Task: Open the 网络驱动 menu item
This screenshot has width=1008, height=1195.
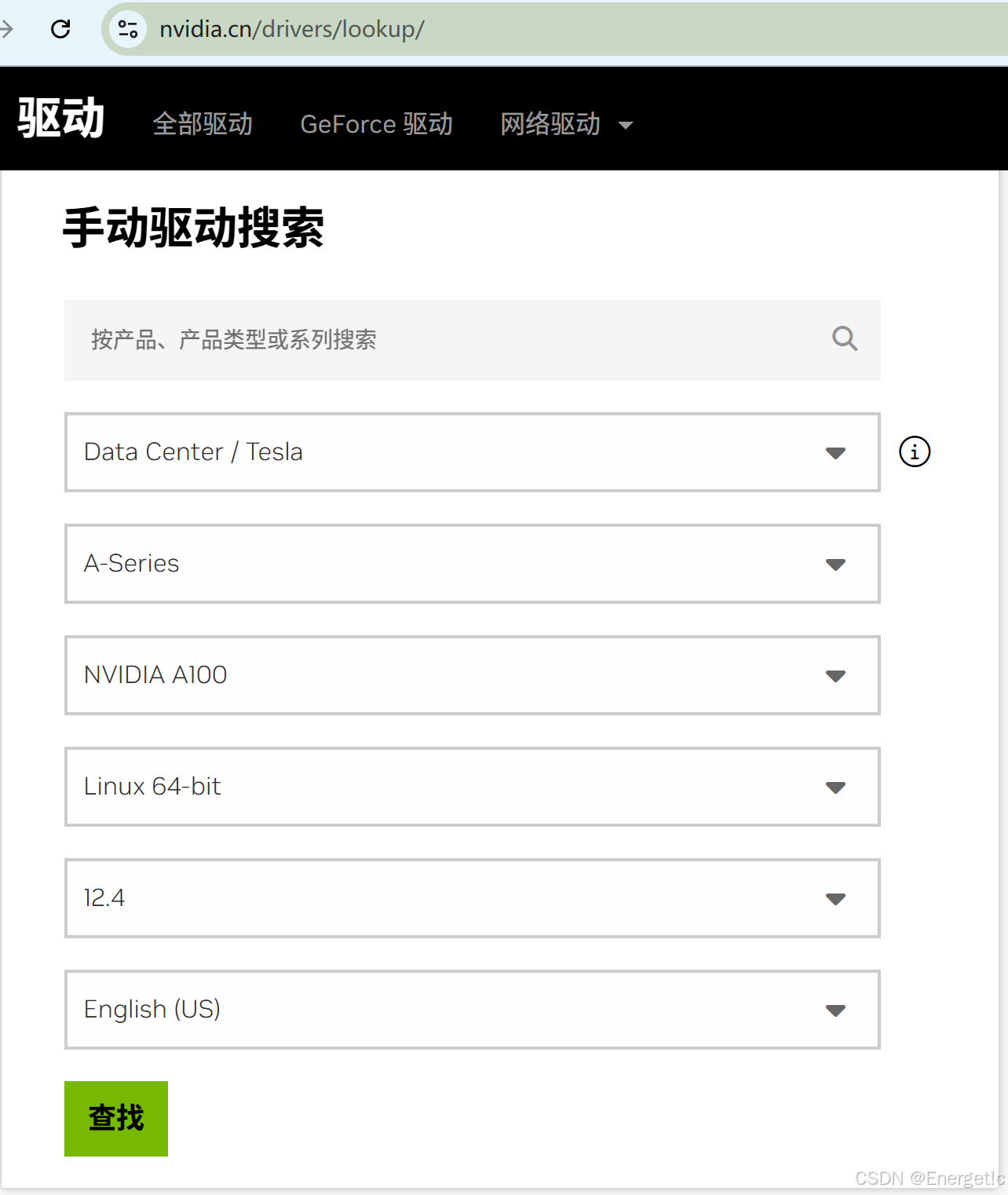Action: coord(551,124)
